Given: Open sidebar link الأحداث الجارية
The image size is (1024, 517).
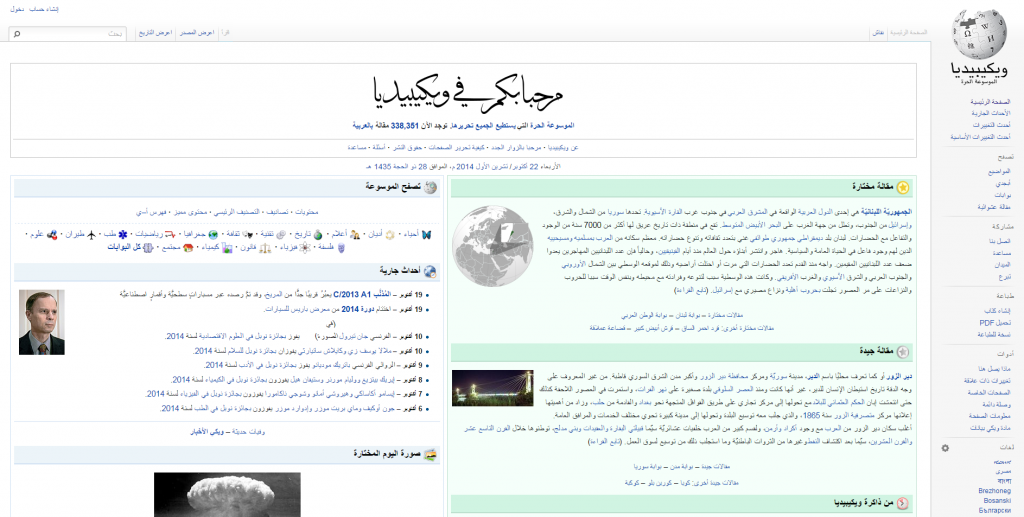Looking at the screenshot, I should pyautogui.click(x=991, y=114).
